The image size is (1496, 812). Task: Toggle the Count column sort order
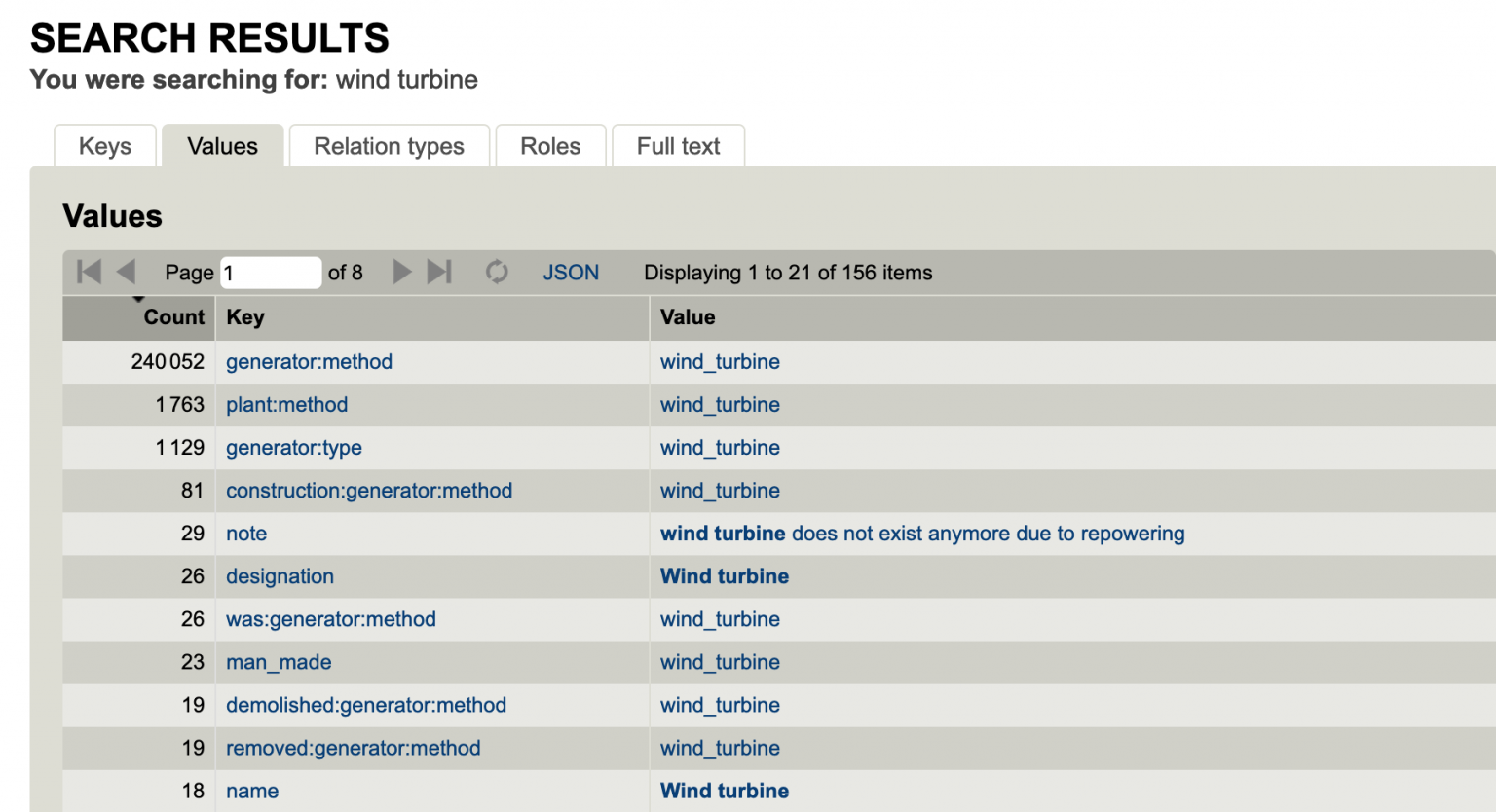coord(173,317)
